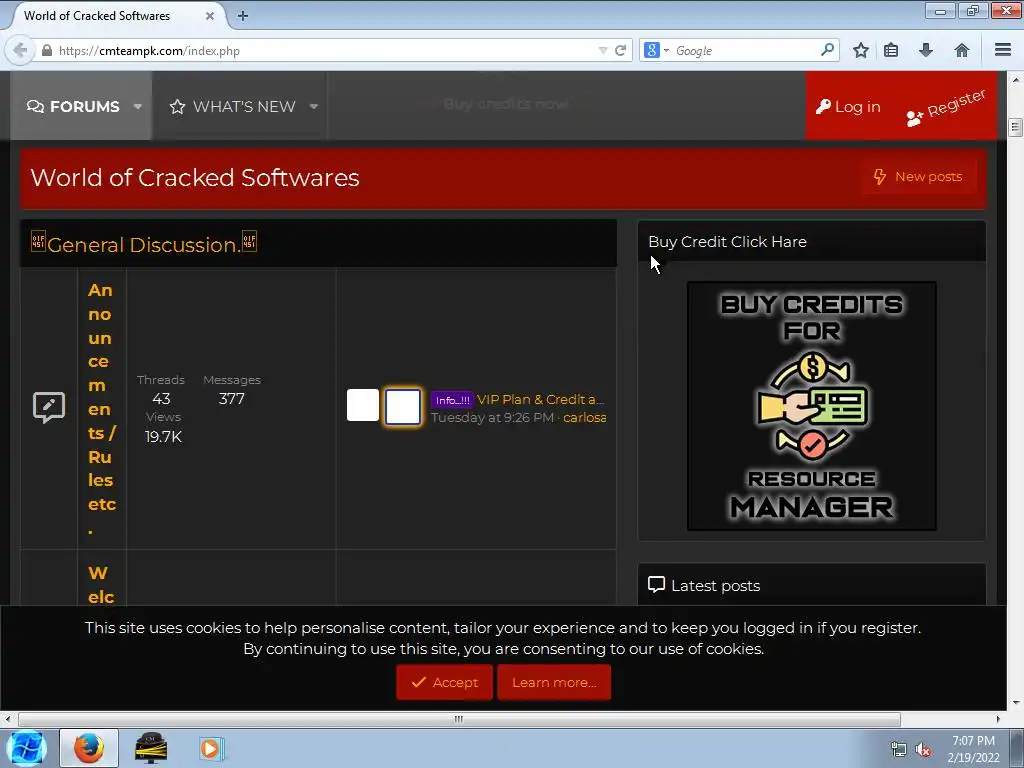This screenshot has width=1024, height=768.
Task: Click the Buy credits now banner text
Action: (x=506, y=104)
